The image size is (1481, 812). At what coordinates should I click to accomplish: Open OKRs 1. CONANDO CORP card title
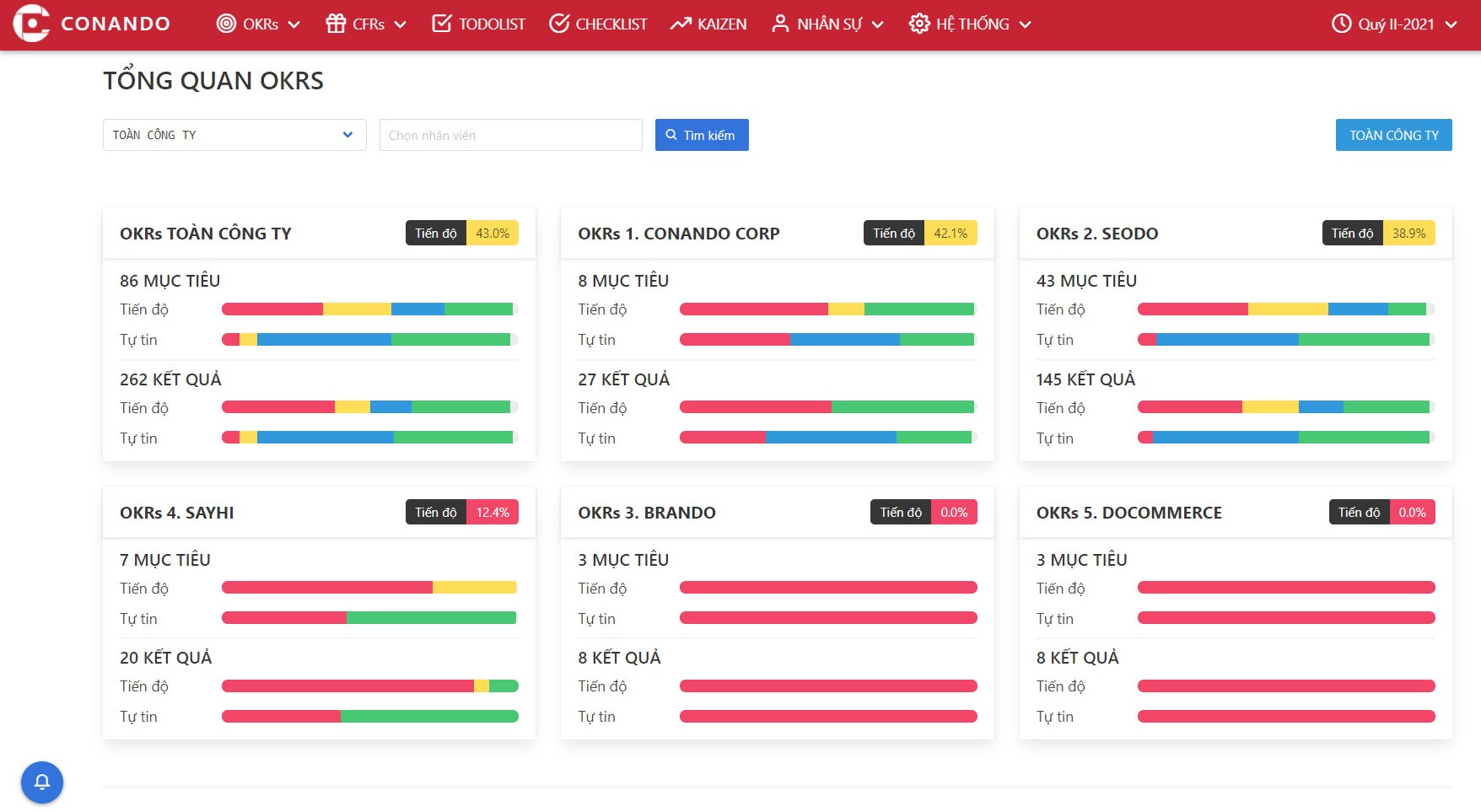pos(678,234)
